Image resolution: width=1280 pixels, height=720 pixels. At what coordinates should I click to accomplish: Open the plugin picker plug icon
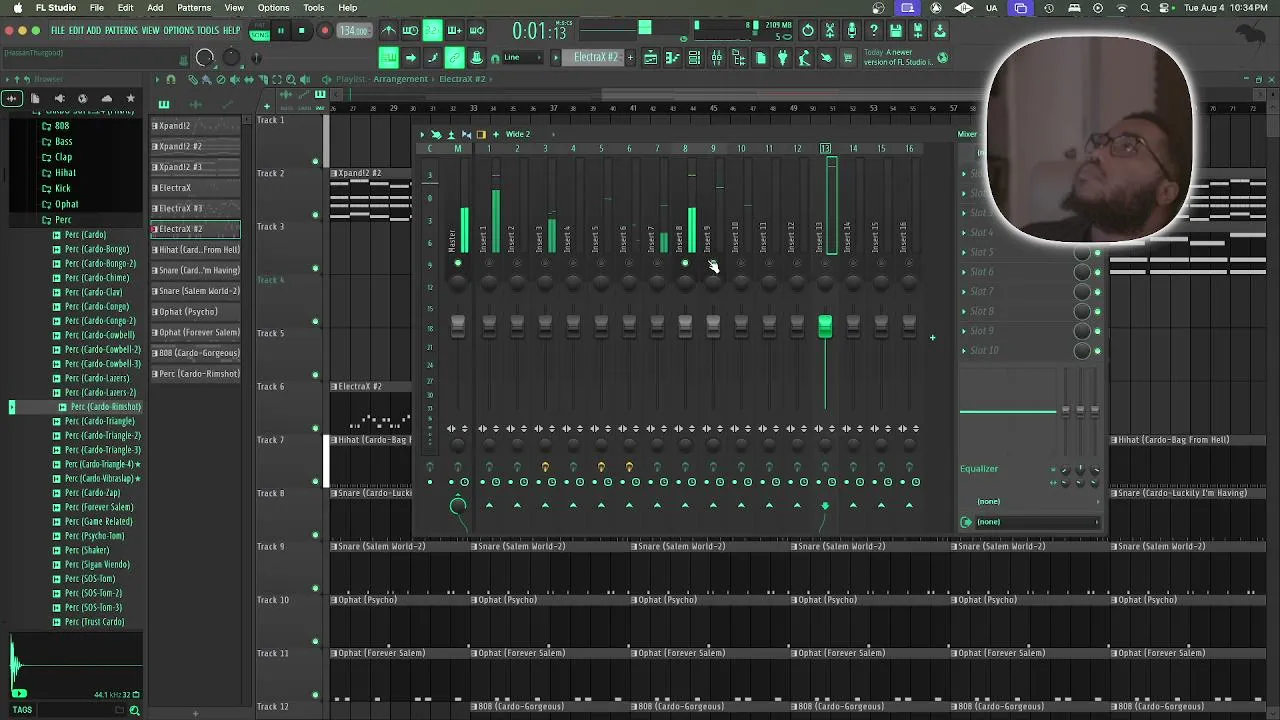tap(783, 58)
